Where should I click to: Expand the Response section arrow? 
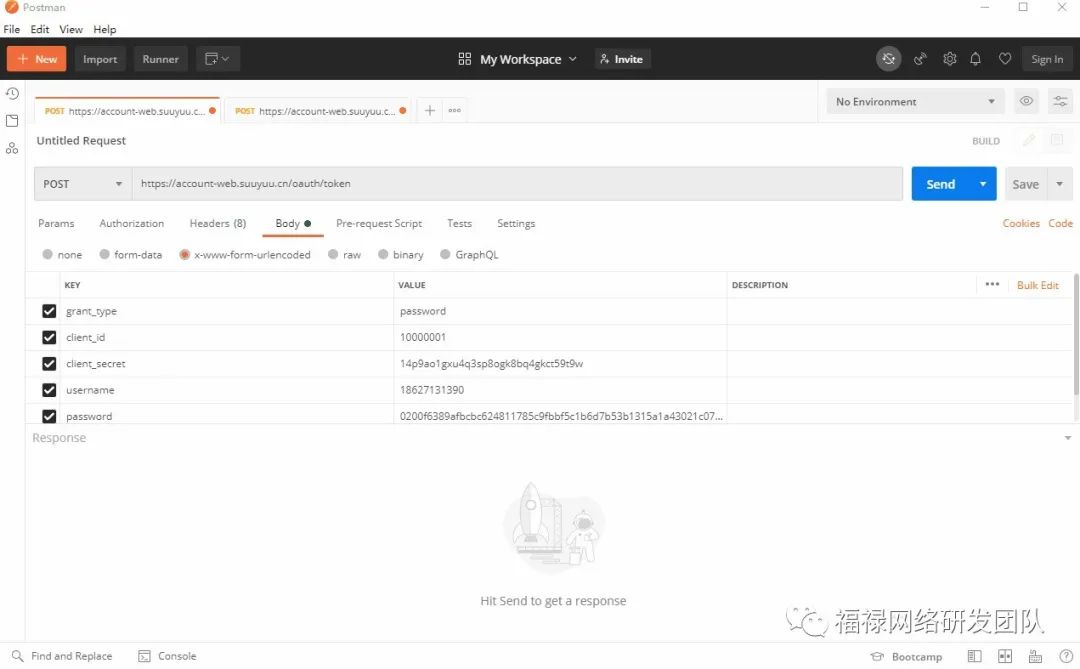(x=1068, y=438)
